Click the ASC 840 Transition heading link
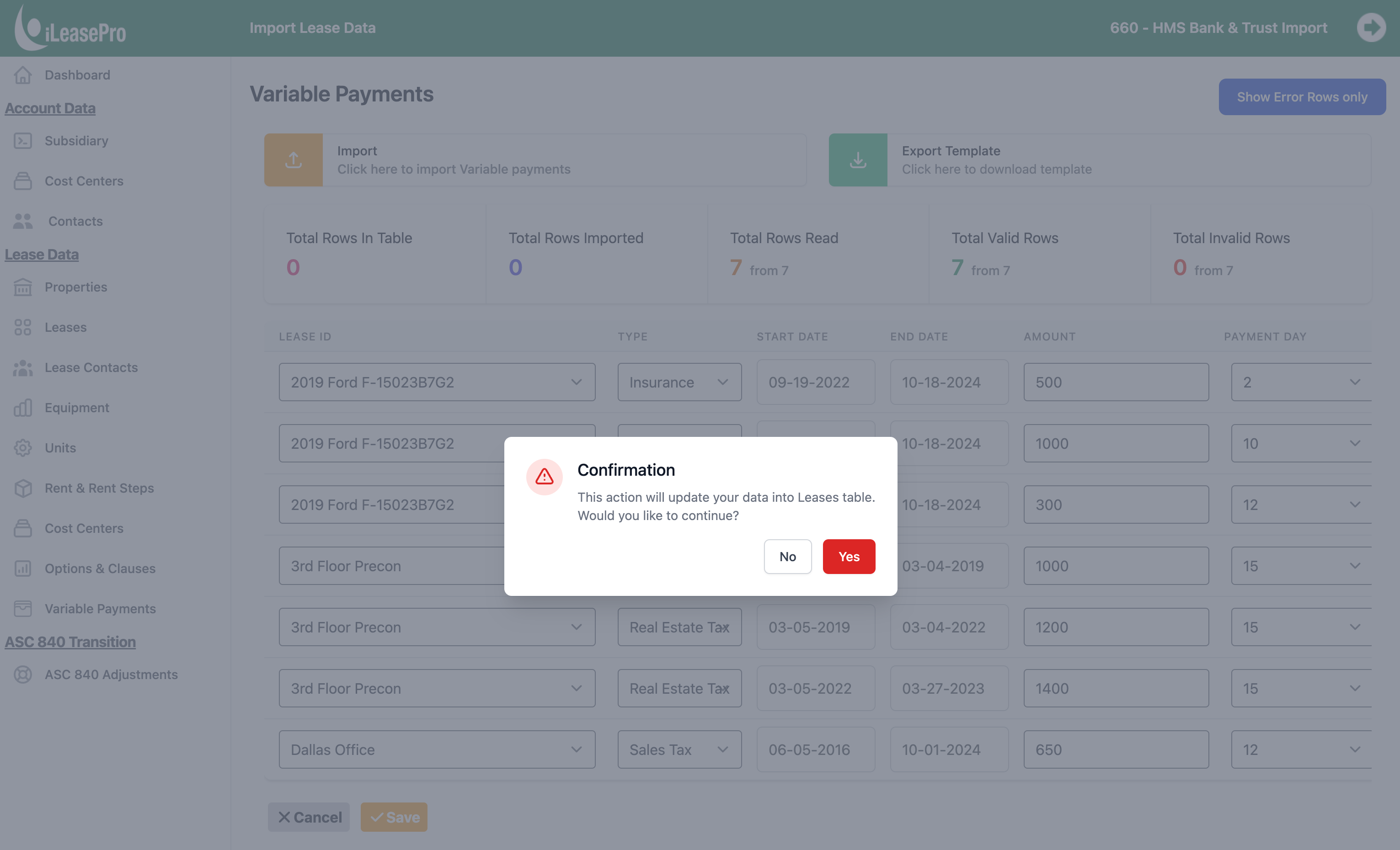 pos(70,642)
